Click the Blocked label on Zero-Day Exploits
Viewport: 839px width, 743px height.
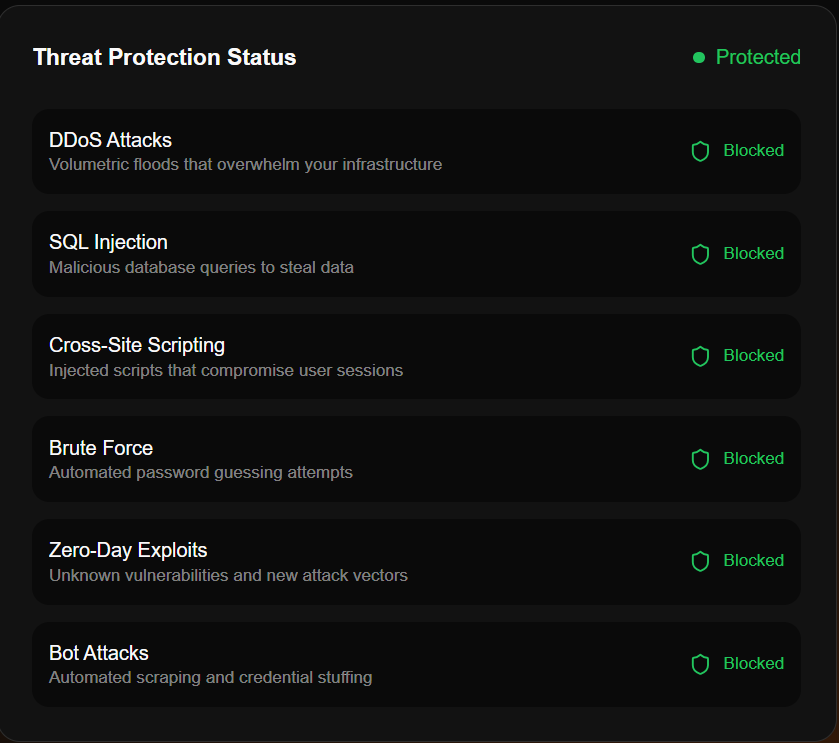point(753,560)
